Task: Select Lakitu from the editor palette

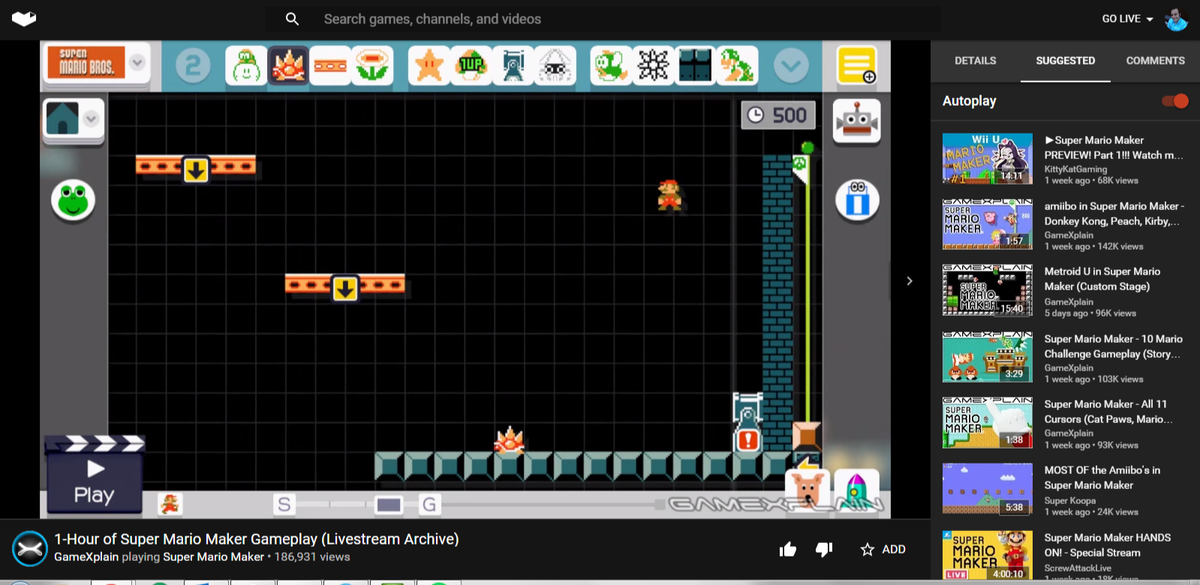Action: pos(554,66)
